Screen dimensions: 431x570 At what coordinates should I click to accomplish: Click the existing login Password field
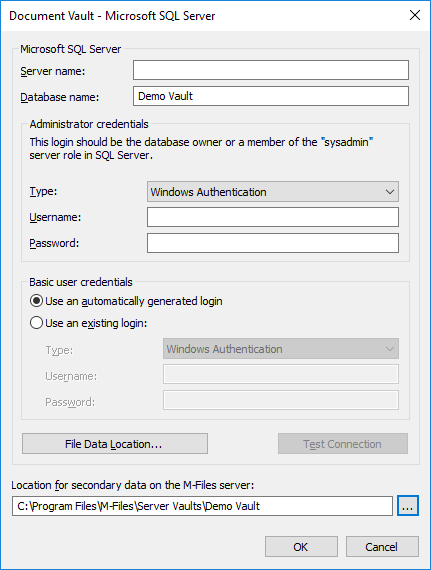281,400
